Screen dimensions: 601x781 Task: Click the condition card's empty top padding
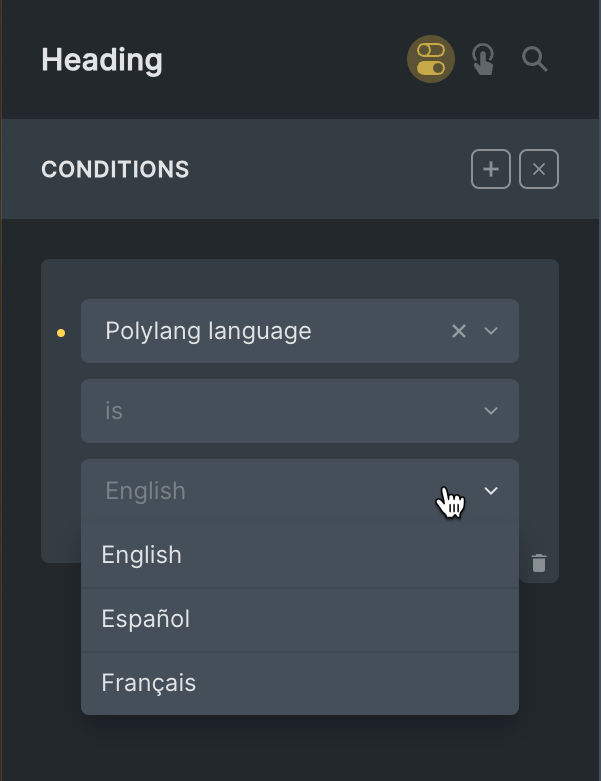pyautogui.click(x=300, y=278)
